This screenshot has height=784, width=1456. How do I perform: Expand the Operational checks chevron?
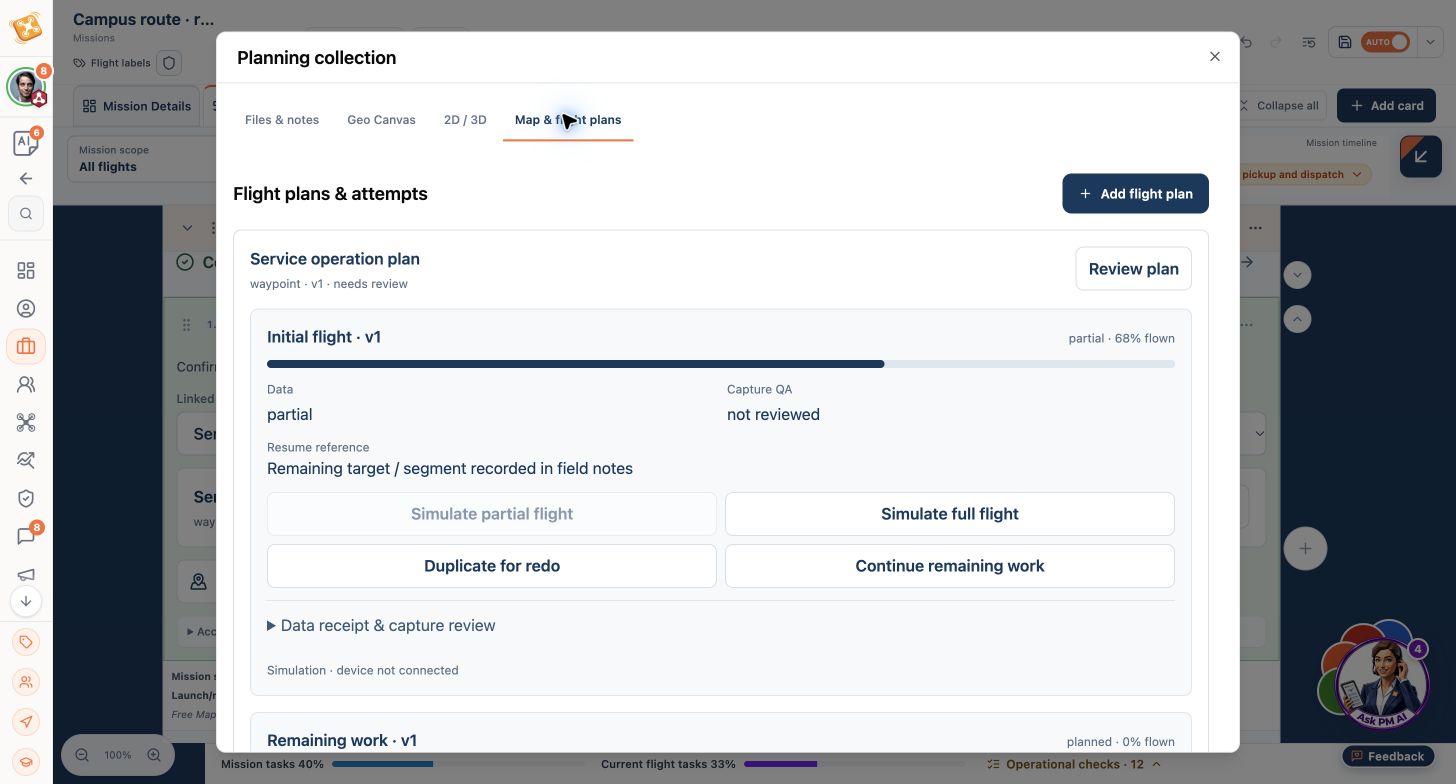(1157, 764)
